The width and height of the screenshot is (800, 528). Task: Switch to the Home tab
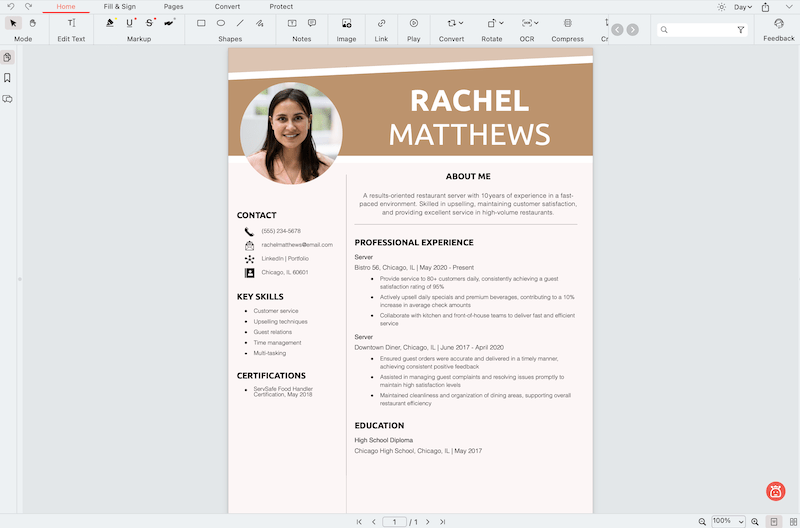click(66, 7)
